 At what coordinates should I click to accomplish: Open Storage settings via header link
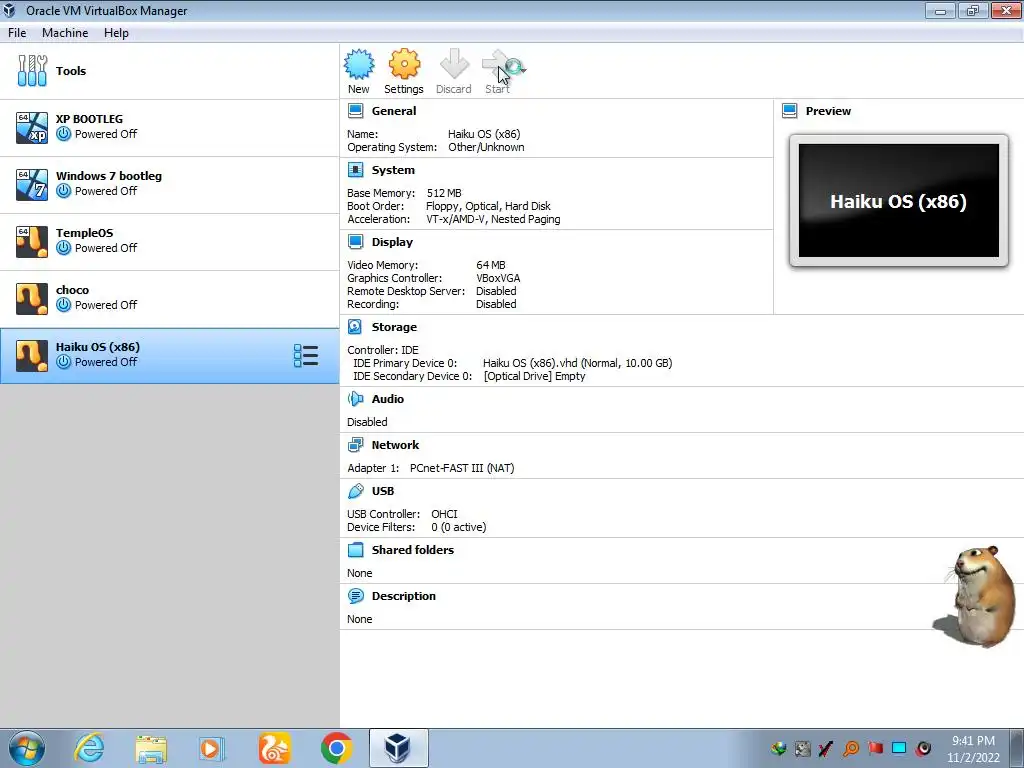(x=394, y=327)
